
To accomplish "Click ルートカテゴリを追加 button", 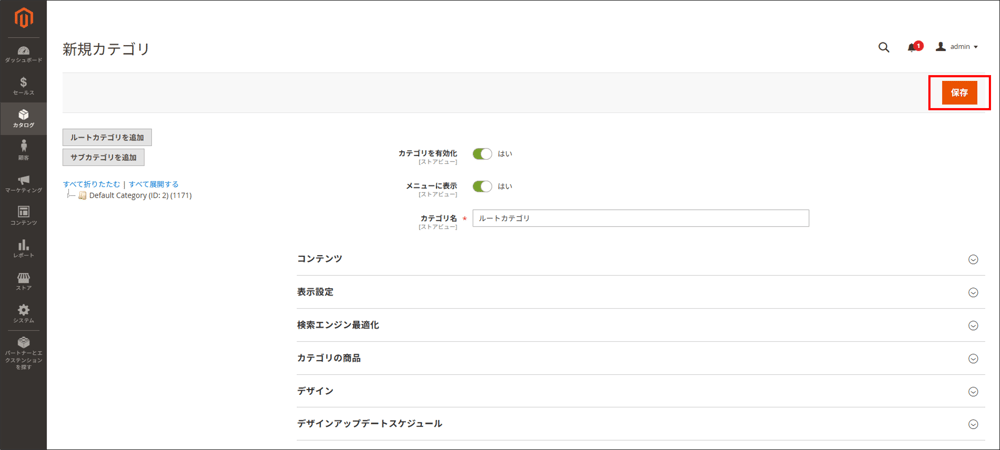I will coord(107,138).
